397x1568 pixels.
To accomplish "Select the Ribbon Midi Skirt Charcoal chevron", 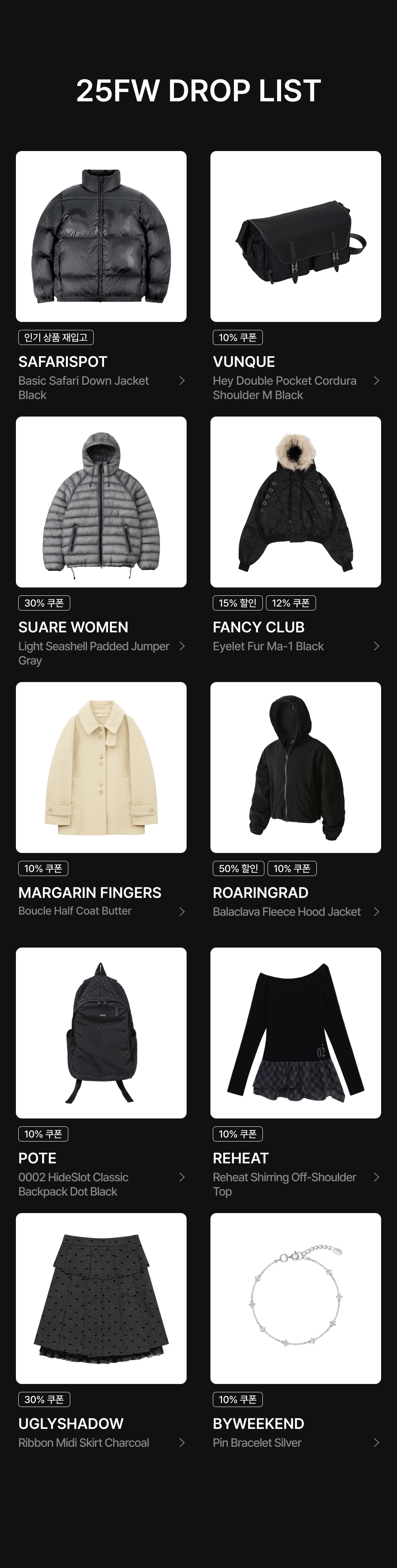I will tap(182, 1442).
